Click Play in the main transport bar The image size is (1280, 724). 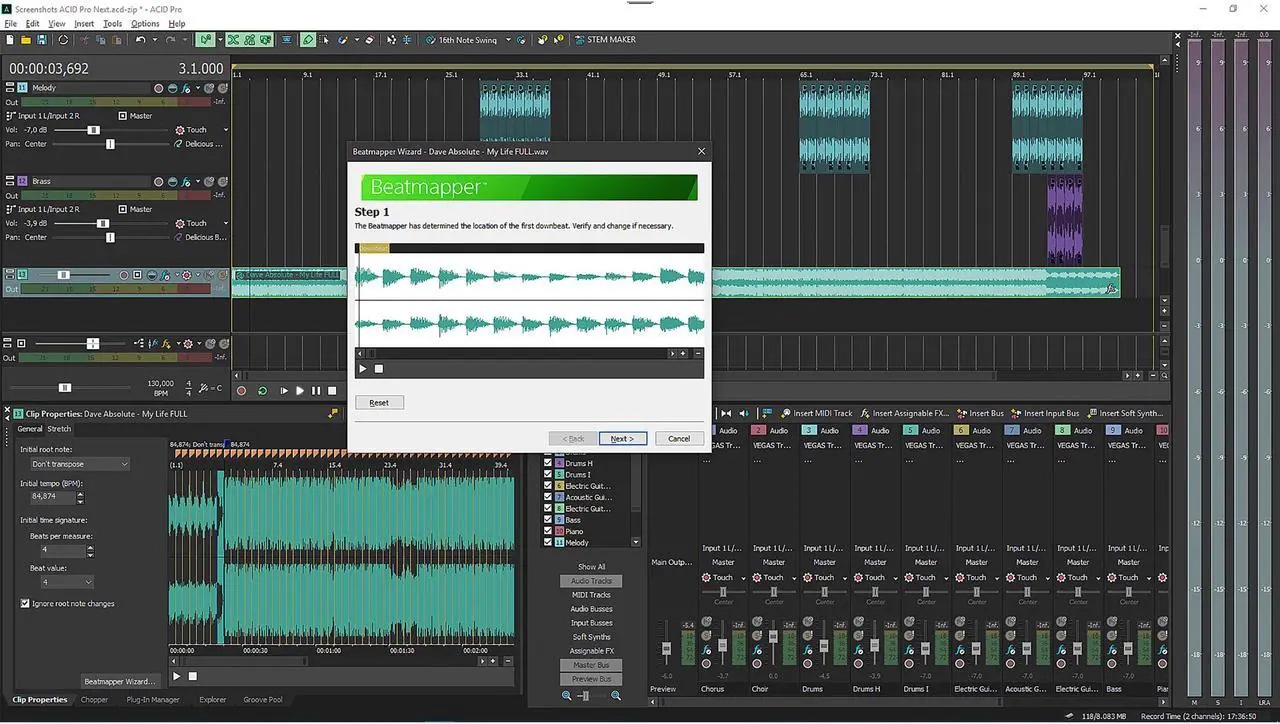pyautogui.click(x=299, y=391)
